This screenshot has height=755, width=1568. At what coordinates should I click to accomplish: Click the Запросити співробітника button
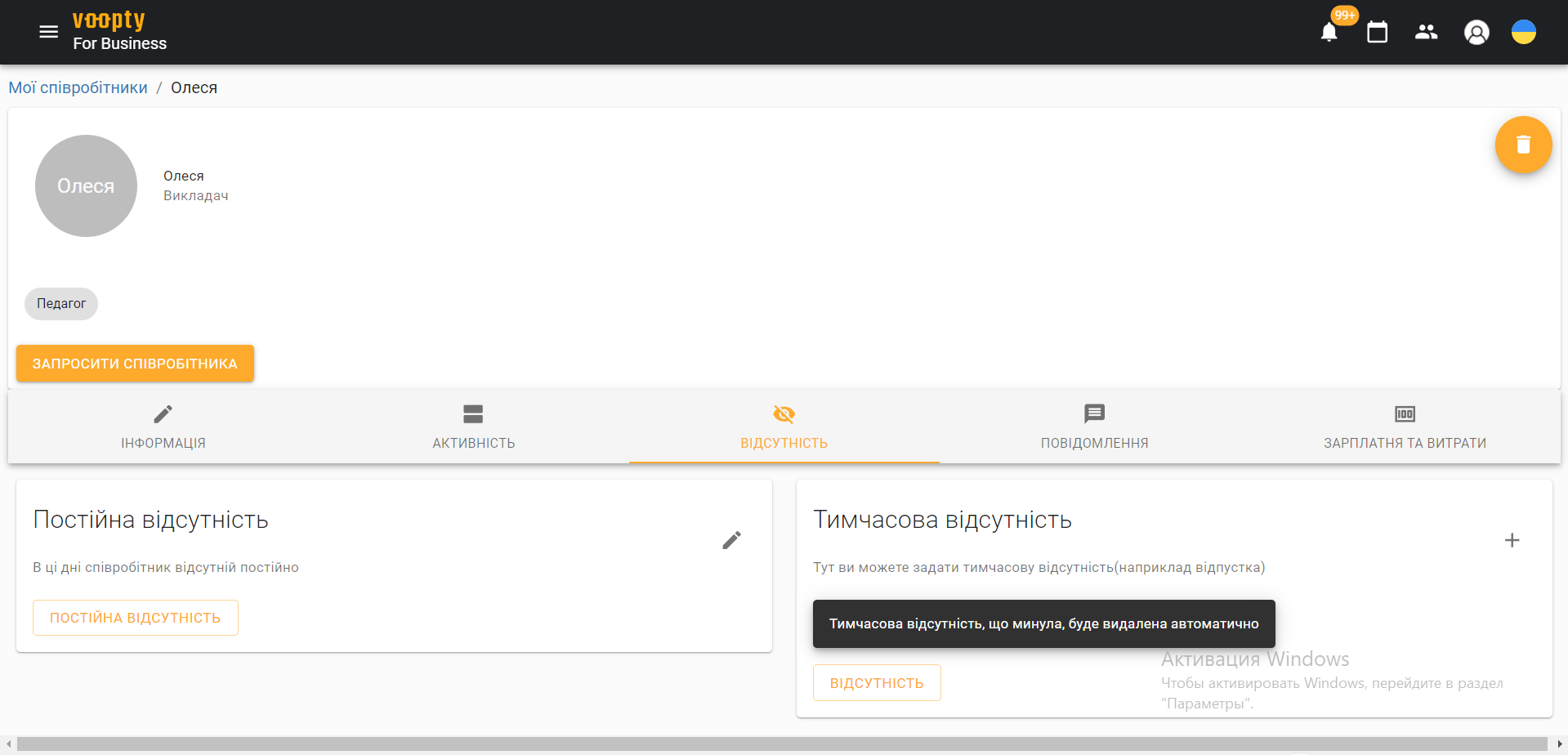coord(135,364)
